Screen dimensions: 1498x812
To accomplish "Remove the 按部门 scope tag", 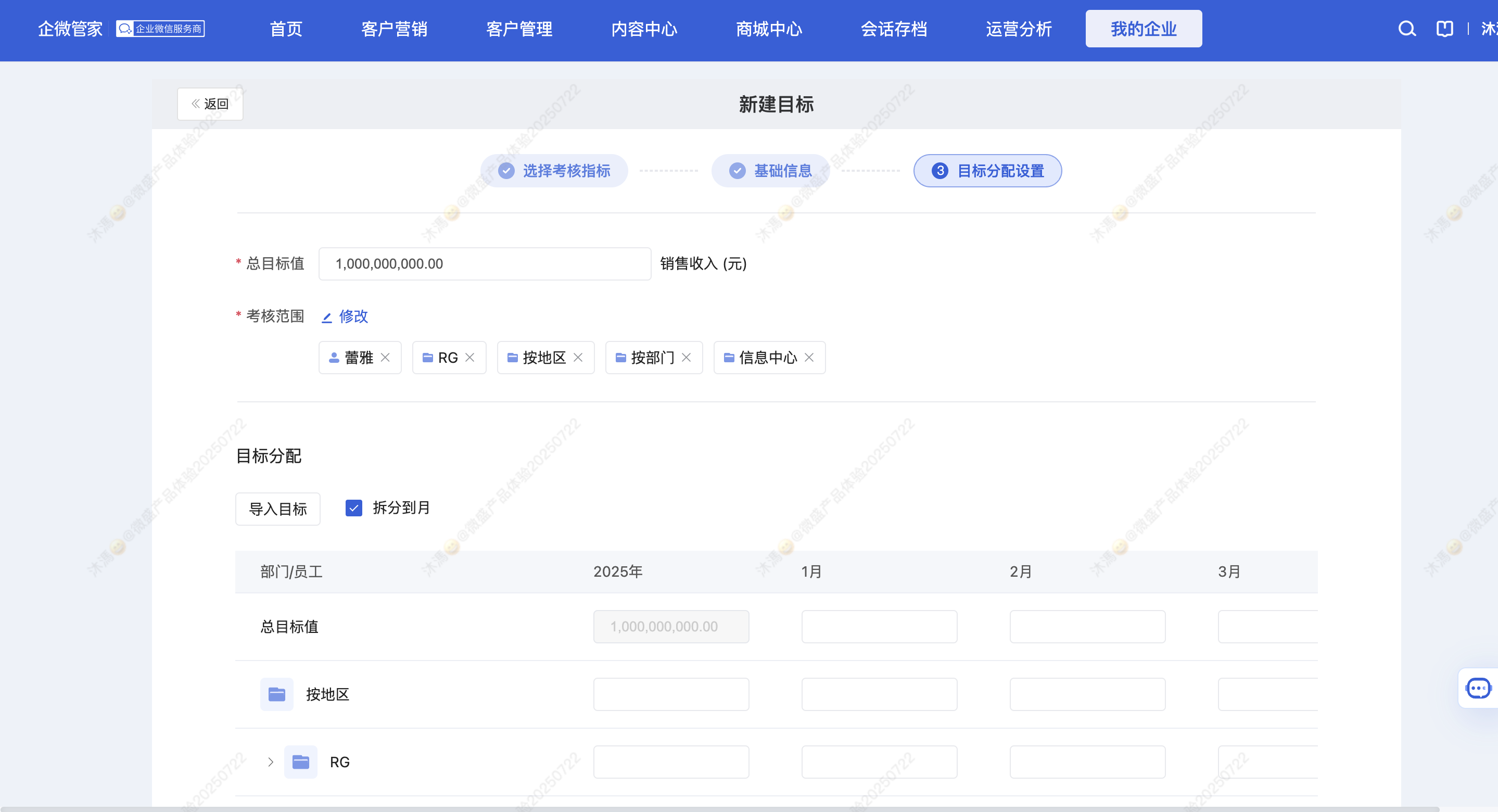I will (686, 358).
